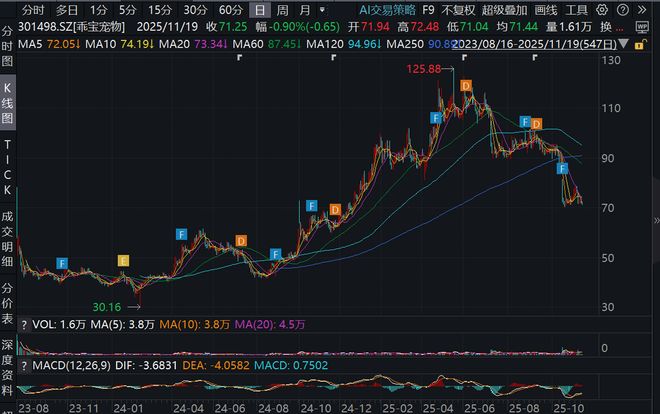Click the D marker above 25-08
660x414 pixels.
pos(536,124)
